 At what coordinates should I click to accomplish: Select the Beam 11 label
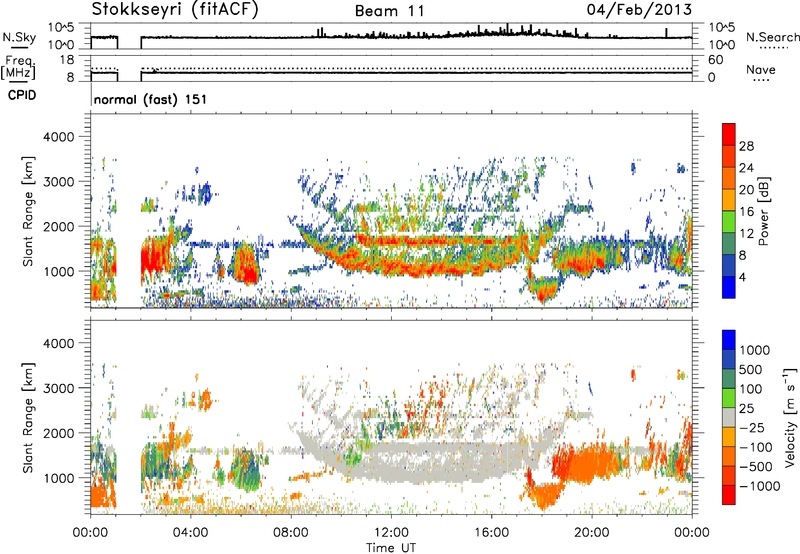point(389,11)
